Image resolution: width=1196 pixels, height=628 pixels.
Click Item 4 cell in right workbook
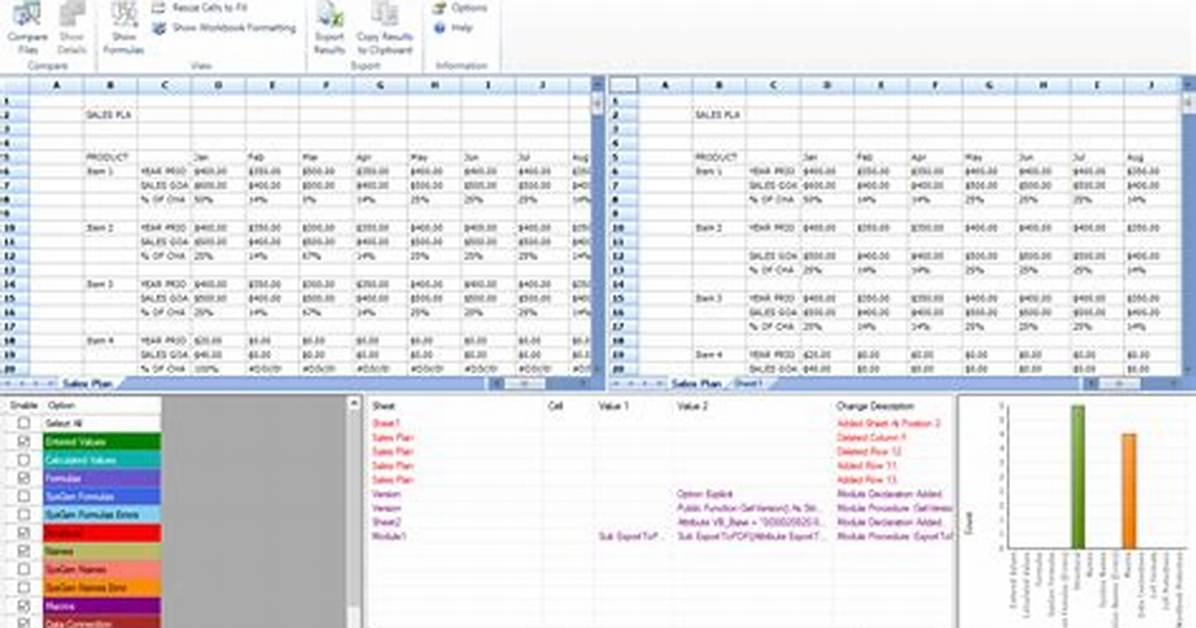coord(719,355)
